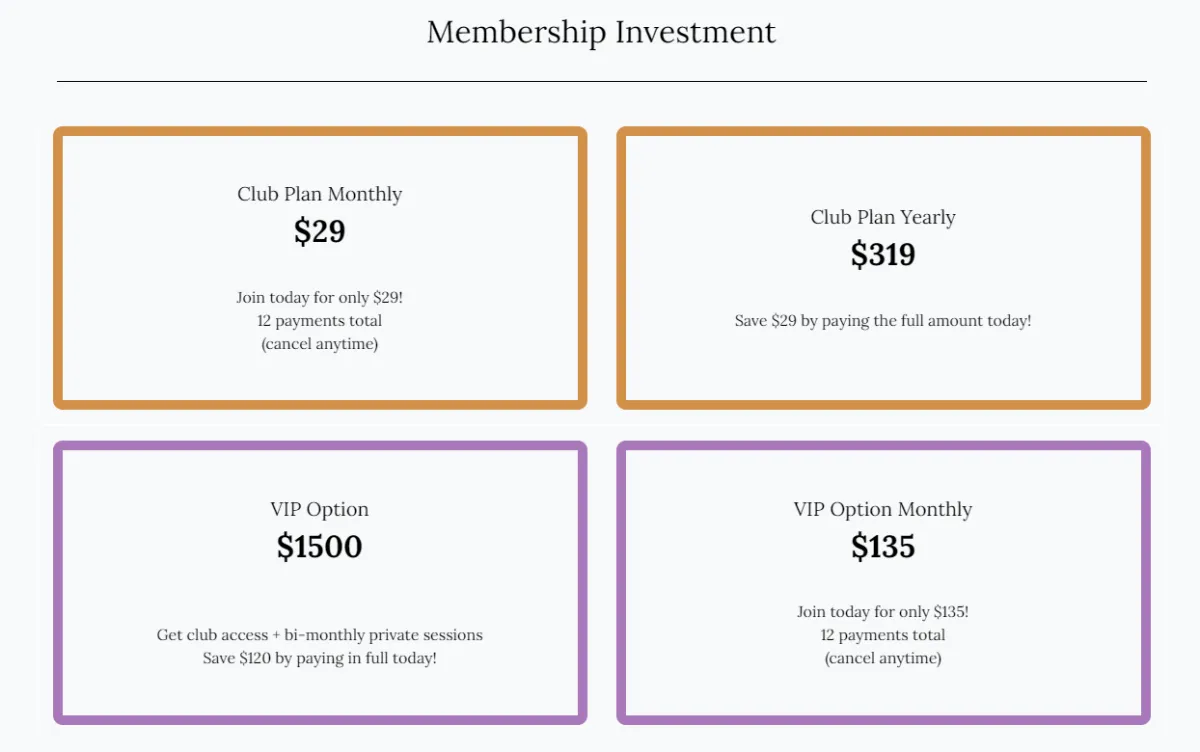Click '(cancel anytime)' under the $135 plan

tap(883, 658)
